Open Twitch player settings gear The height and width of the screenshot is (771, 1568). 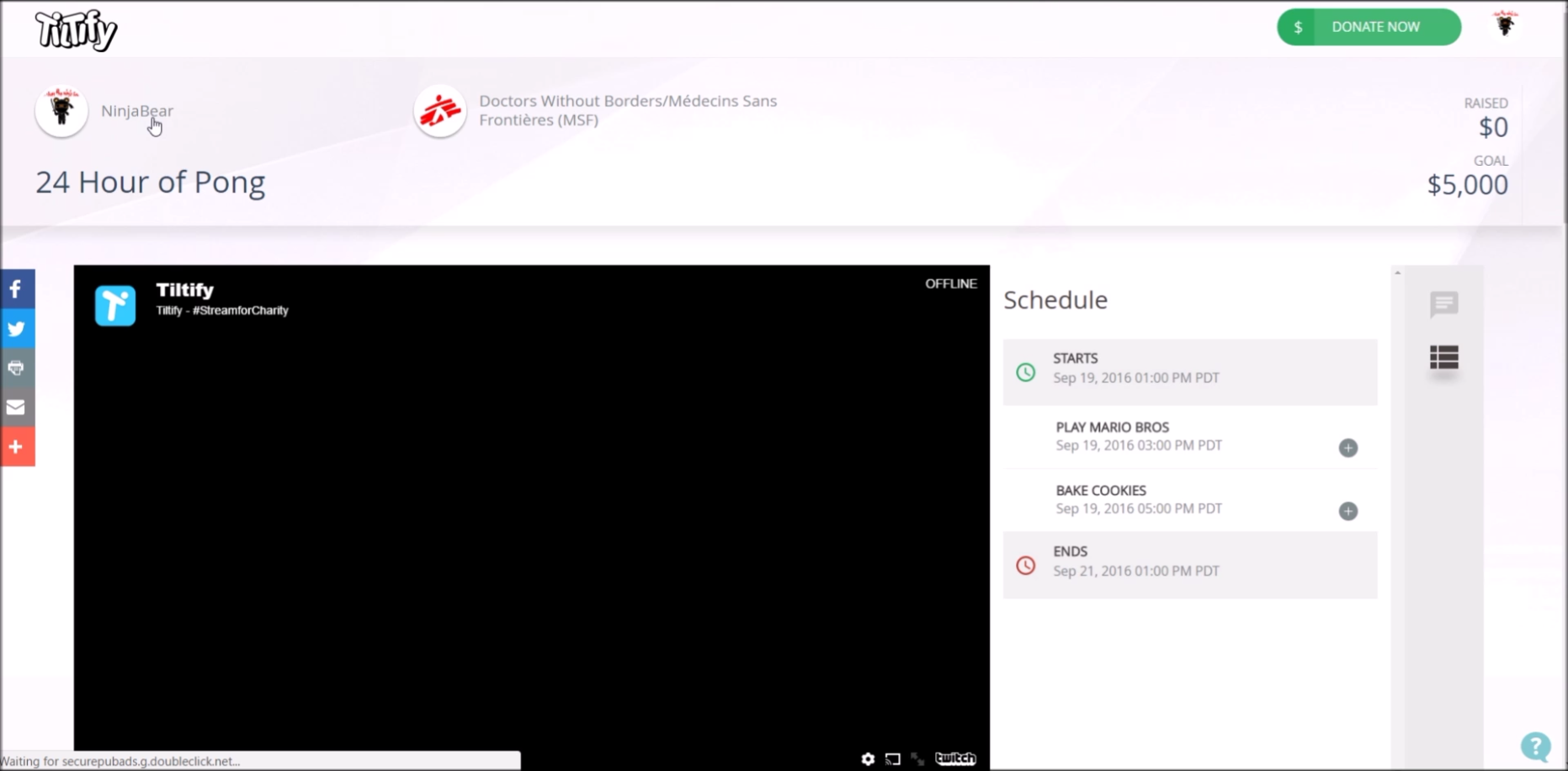tap(868, 758)
